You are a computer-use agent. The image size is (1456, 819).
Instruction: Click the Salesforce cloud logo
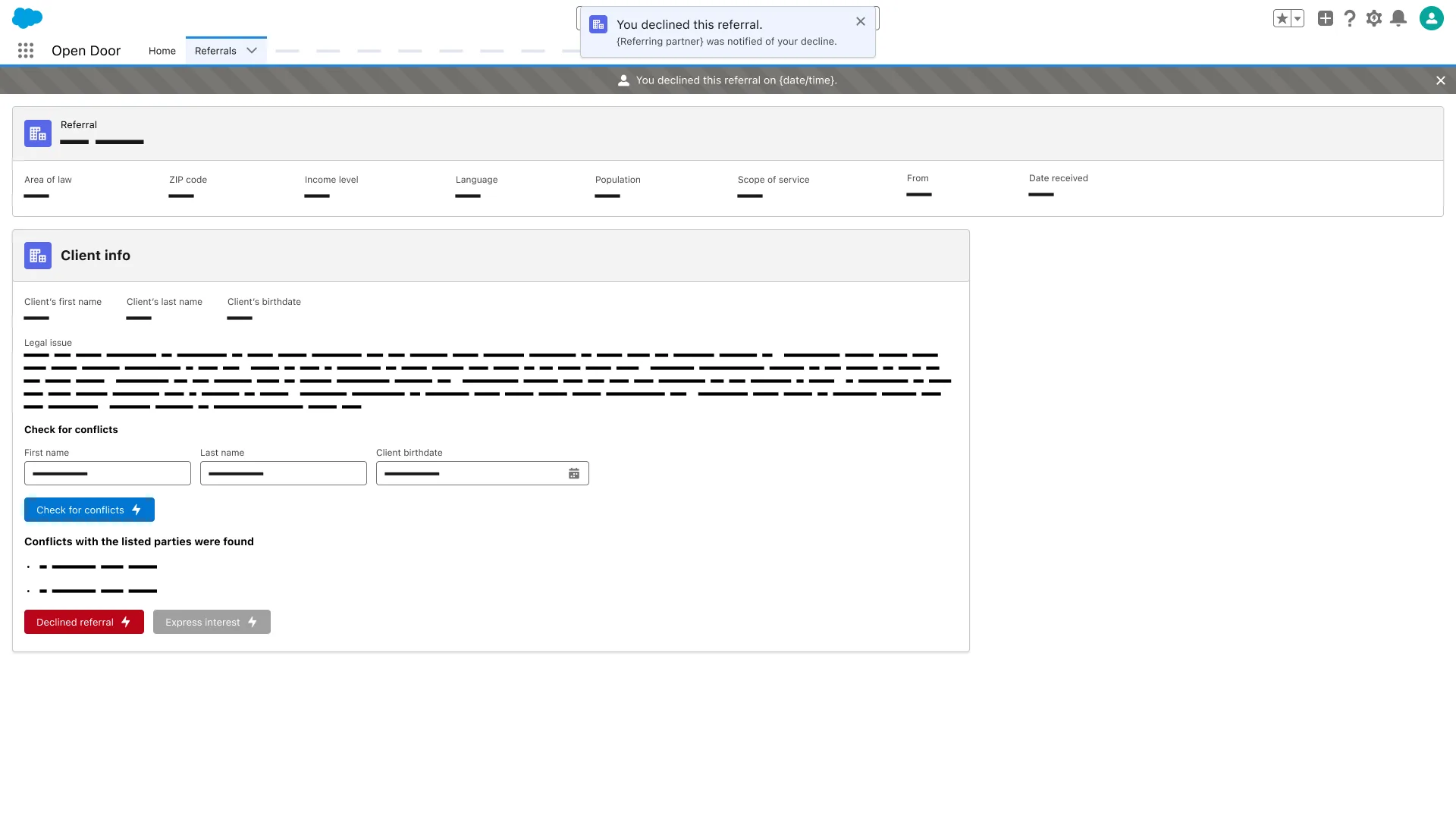[x=27, y=17]
